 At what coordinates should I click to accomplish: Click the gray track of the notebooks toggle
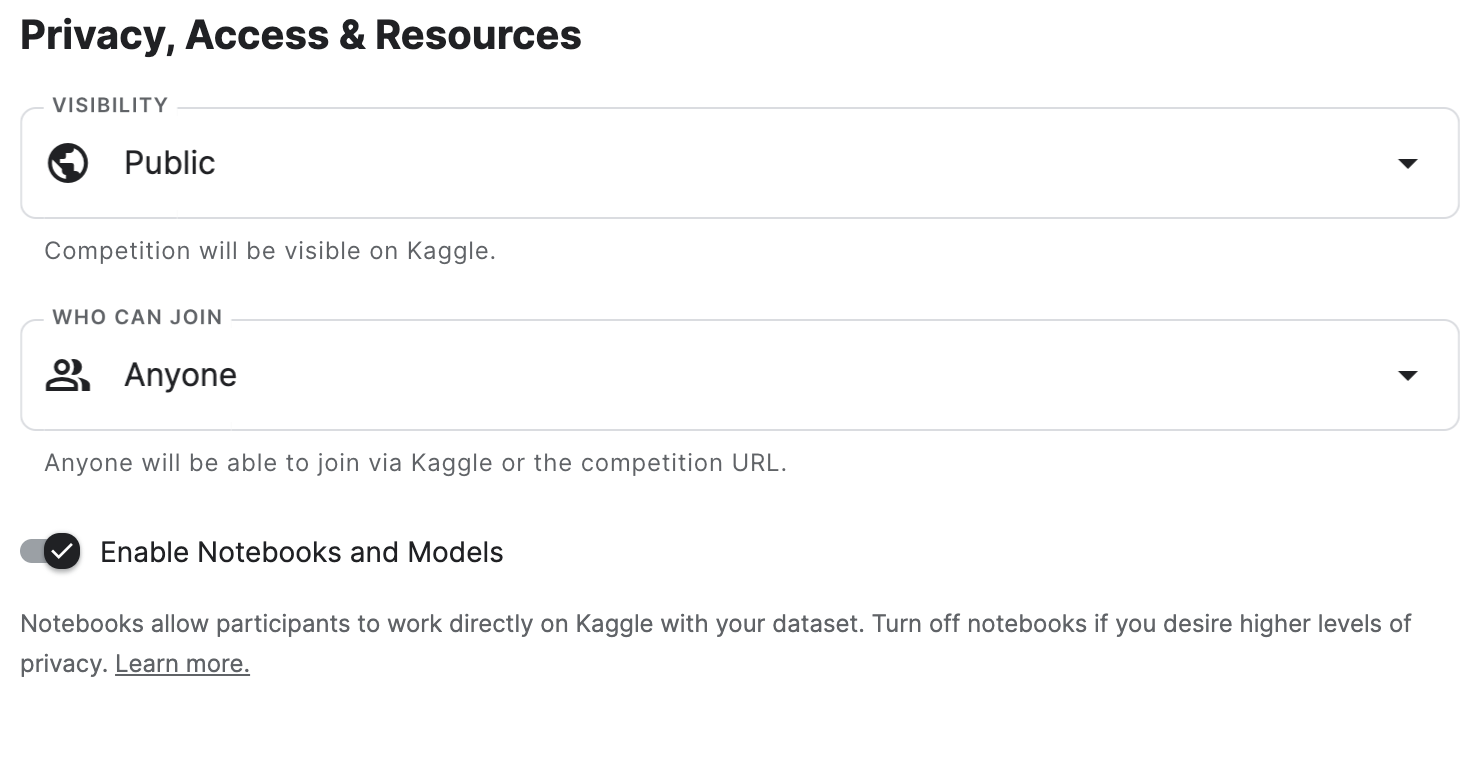(x=31, y=551)
